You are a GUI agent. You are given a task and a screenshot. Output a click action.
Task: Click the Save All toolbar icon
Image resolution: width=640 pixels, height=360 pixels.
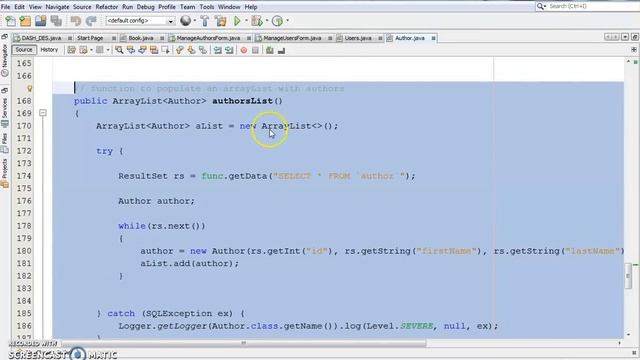coord(56,21)
